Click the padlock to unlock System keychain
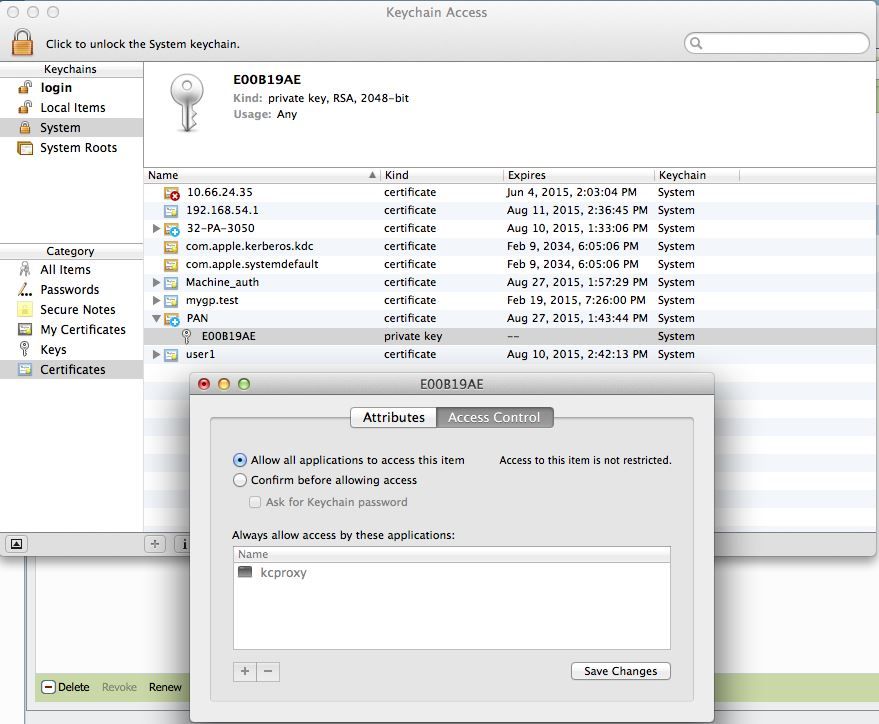Image resolution: width=879 pixels, height=724 pixels. (x=22, y=42)
